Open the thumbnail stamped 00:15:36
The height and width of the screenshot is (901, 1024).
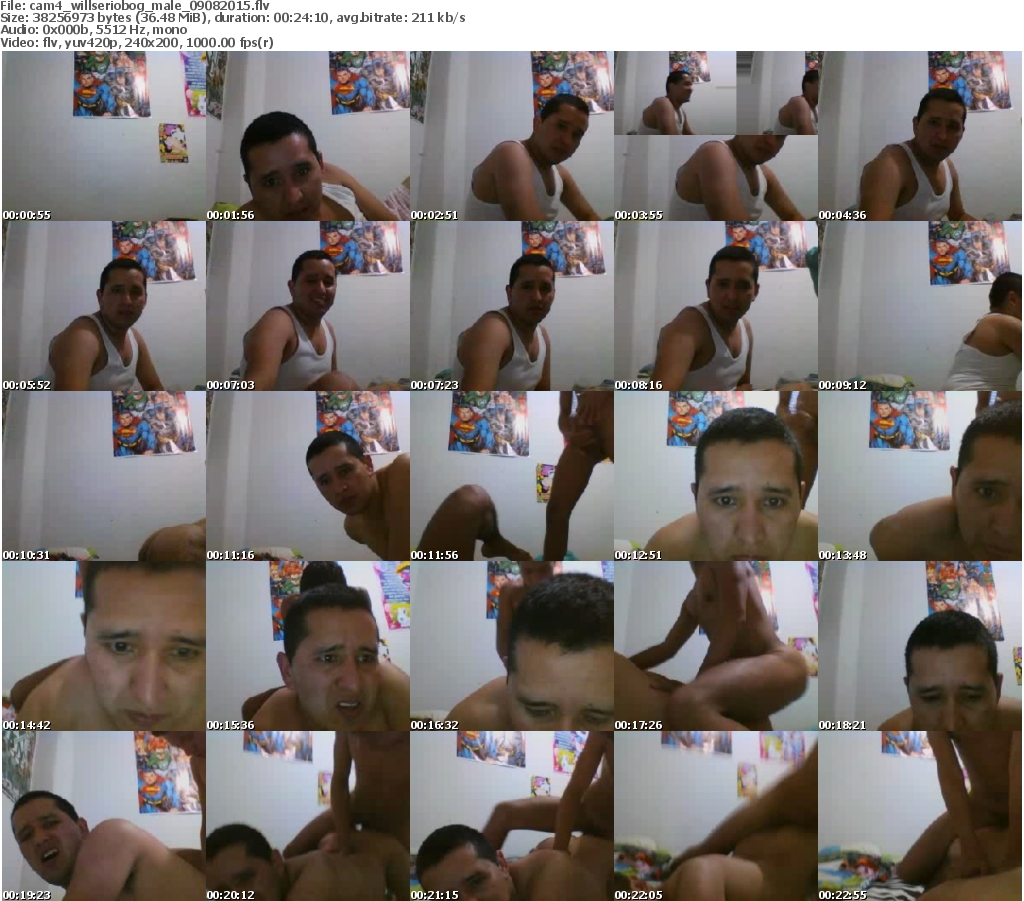308,646
